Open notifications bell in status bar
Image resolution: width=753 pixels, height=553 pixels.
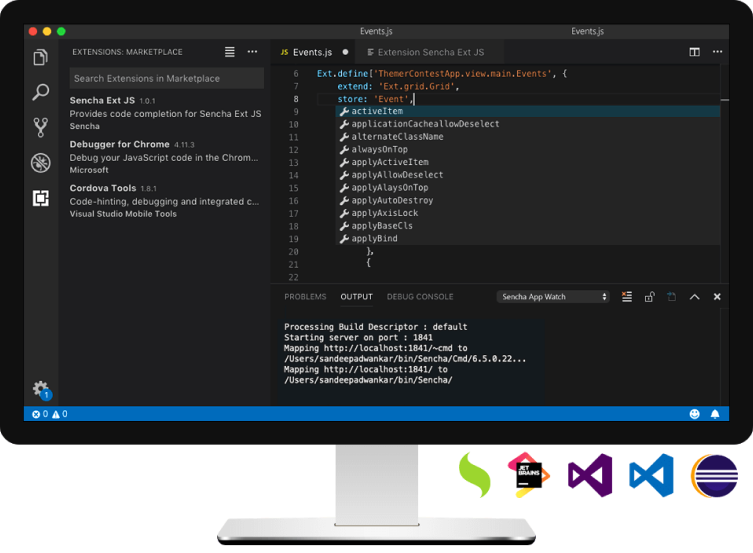pyautogui.click(x=715, y=414)
